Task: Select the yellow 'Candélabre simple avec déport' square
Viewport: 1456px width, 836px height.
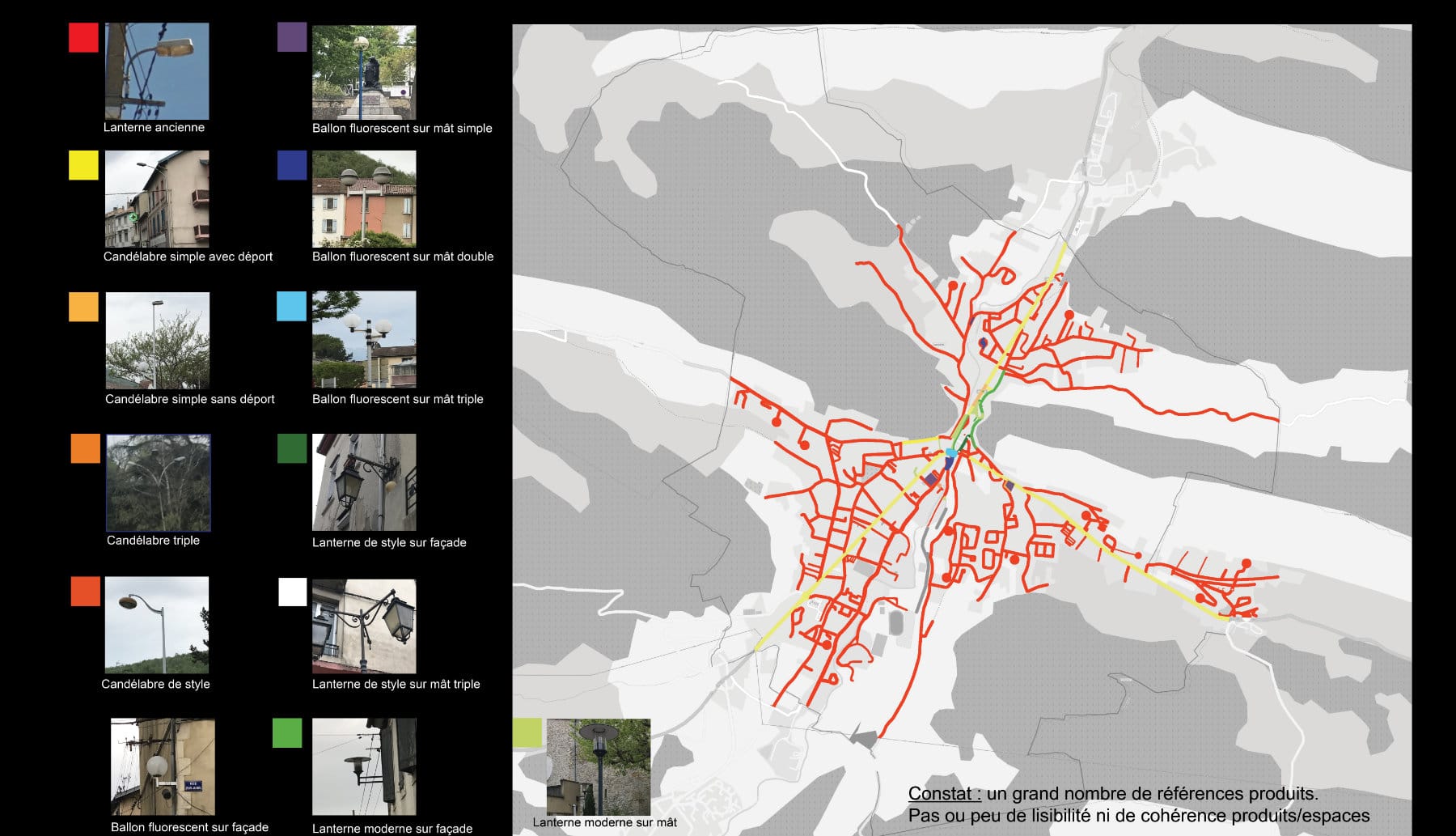Action: click(x=82, y=164)
